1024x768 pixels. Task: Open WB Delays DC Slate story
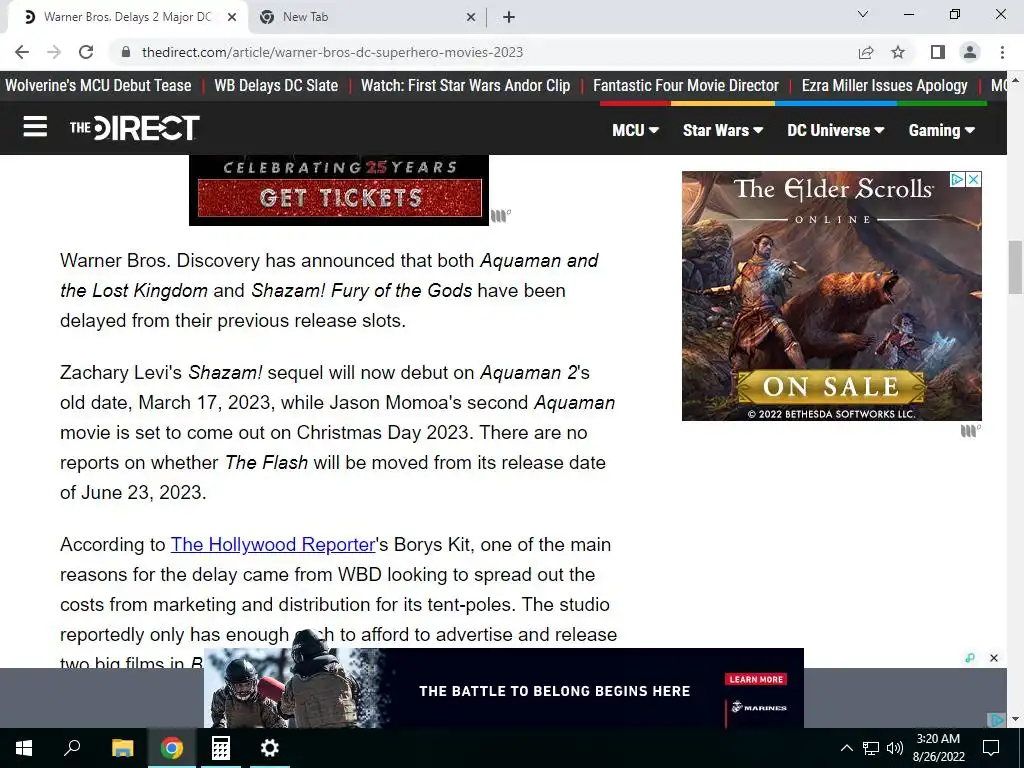[x=276, y=86]
